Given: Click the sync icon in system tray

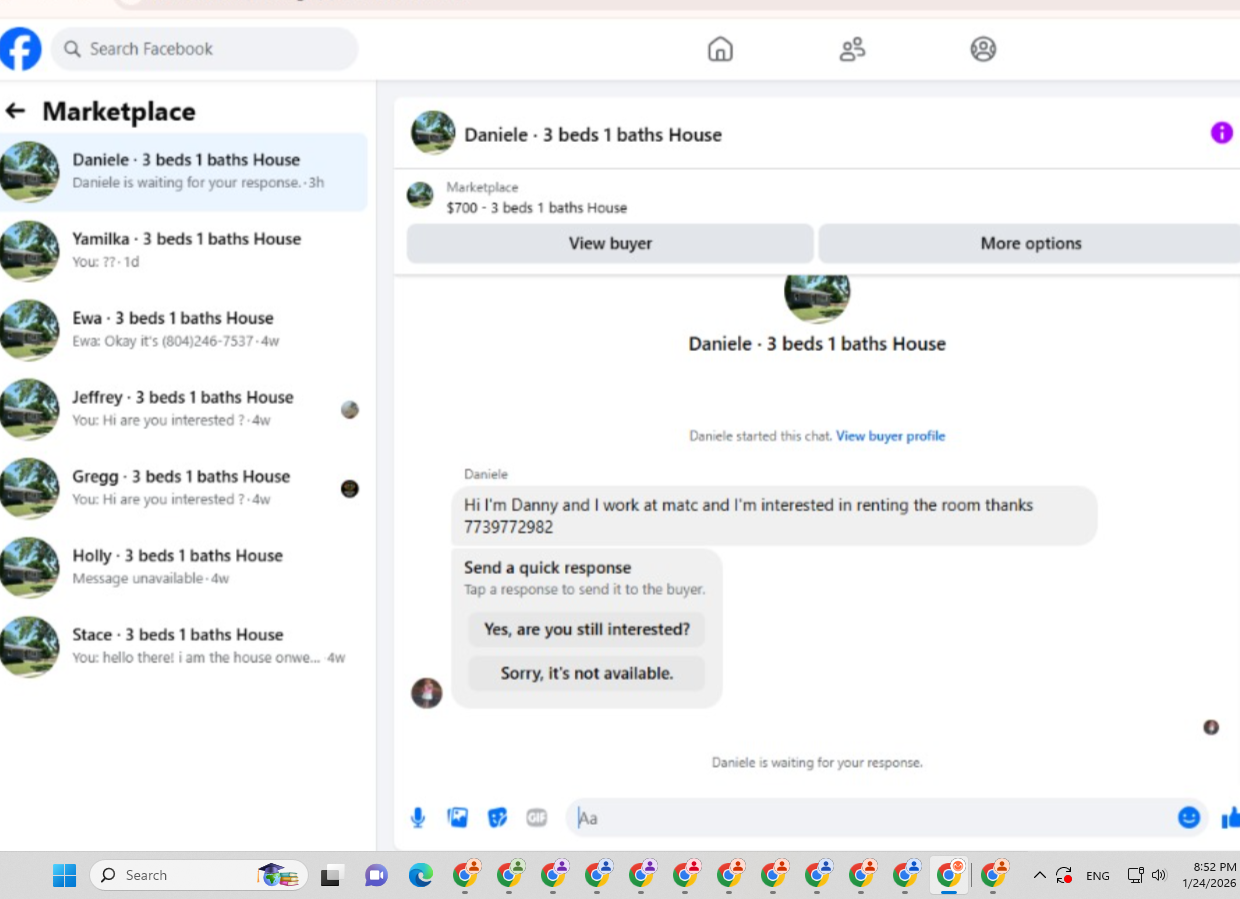Looking at the screenshot, I should point(1064,875).
